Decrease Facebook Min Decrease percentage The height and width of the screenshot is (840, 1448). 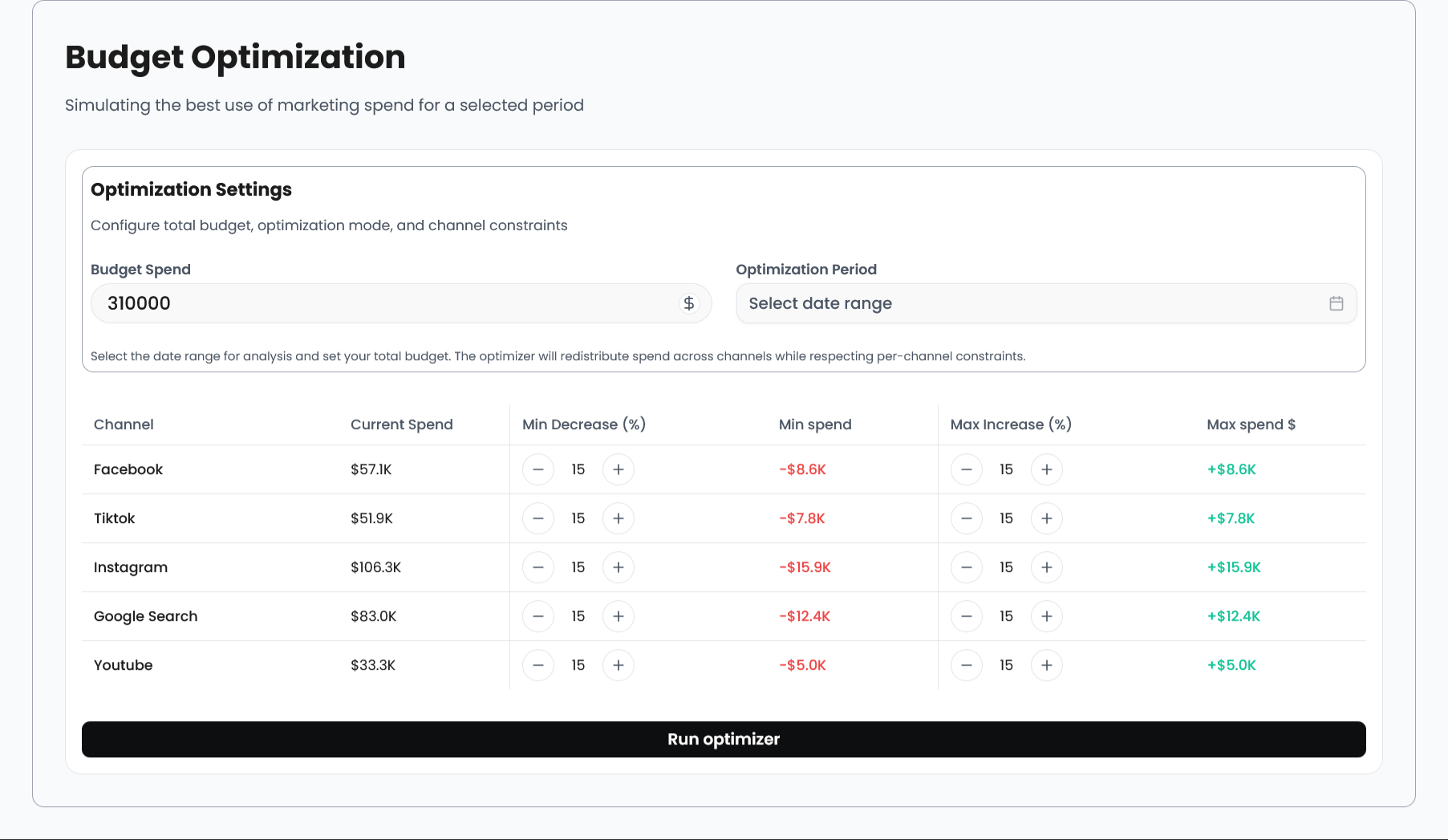point(538,469)
